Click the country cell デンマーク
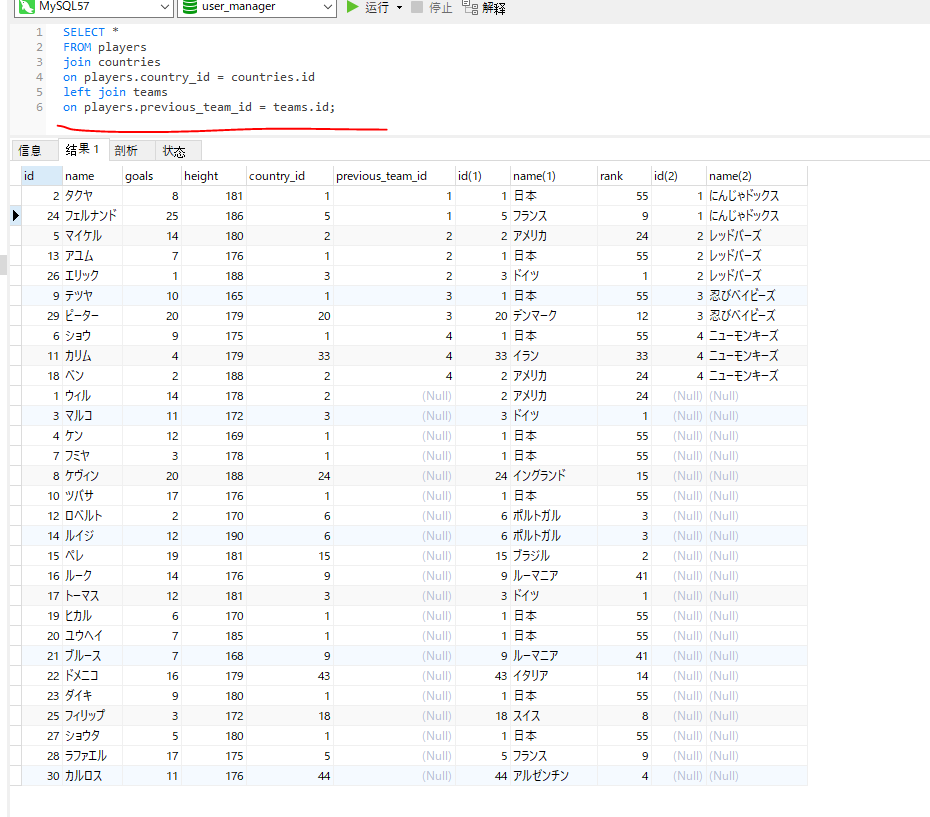930x817 pixels. (x=553, y=316)
